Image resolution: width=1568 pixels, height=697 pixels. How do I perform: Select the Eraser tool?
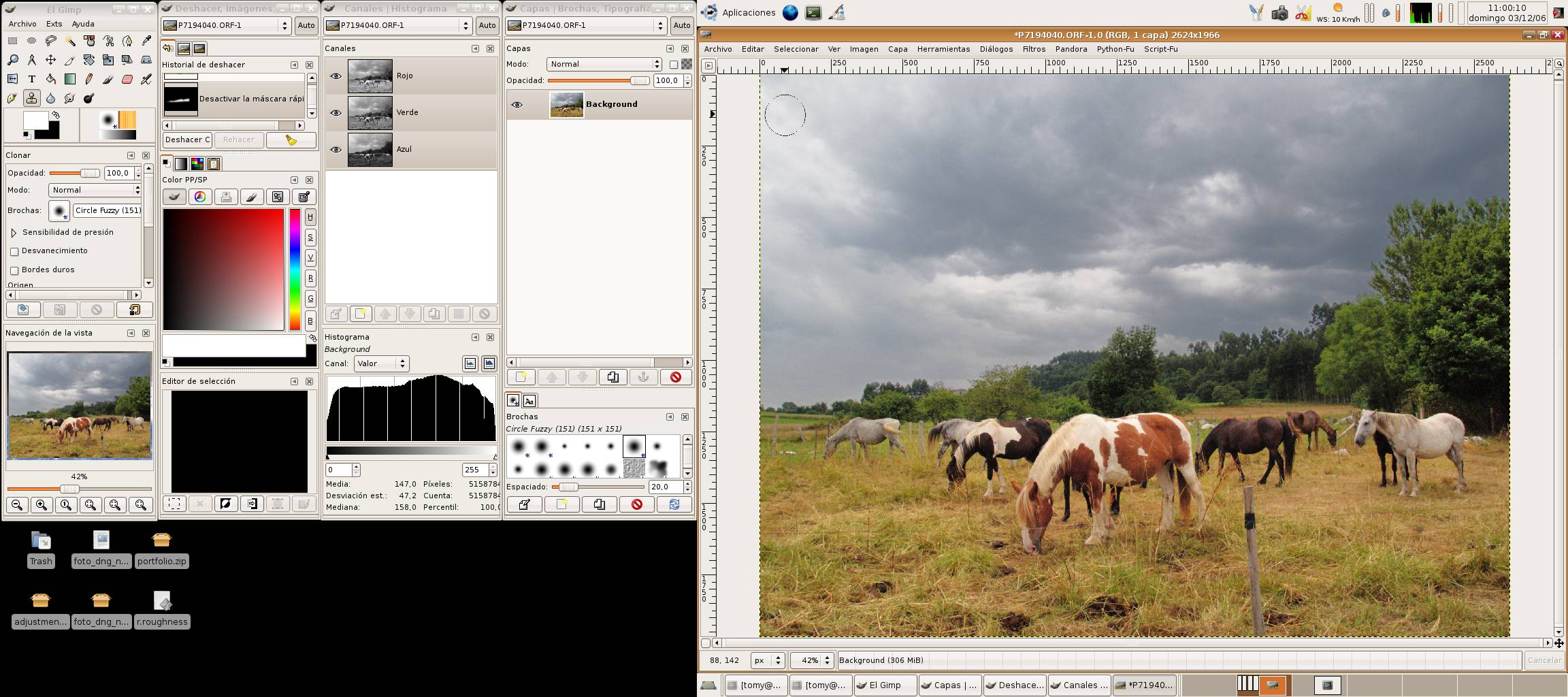(x=127, y=79)
